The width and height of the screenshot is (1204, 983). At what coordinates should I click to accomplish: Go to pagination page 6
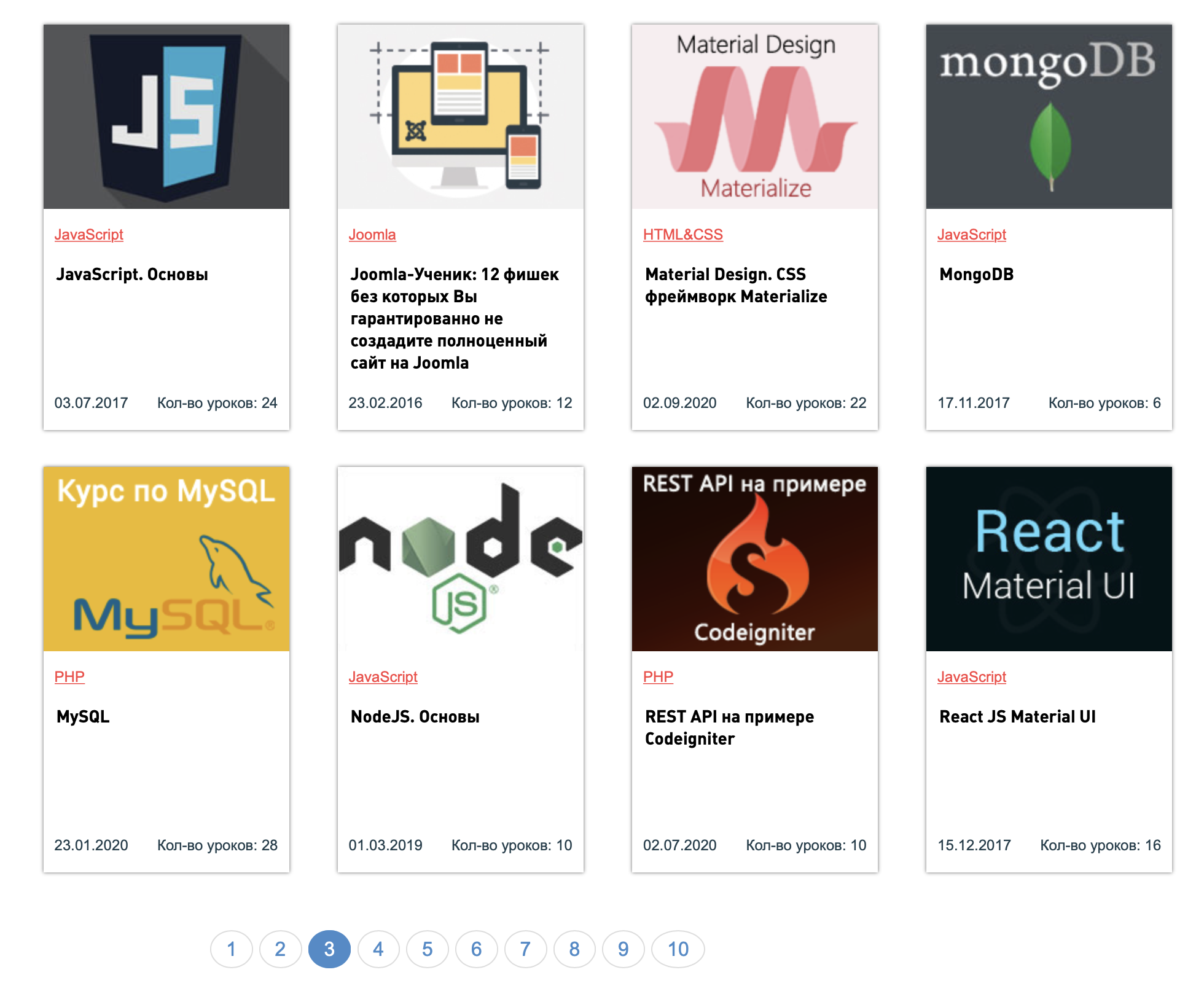[477, 949]
